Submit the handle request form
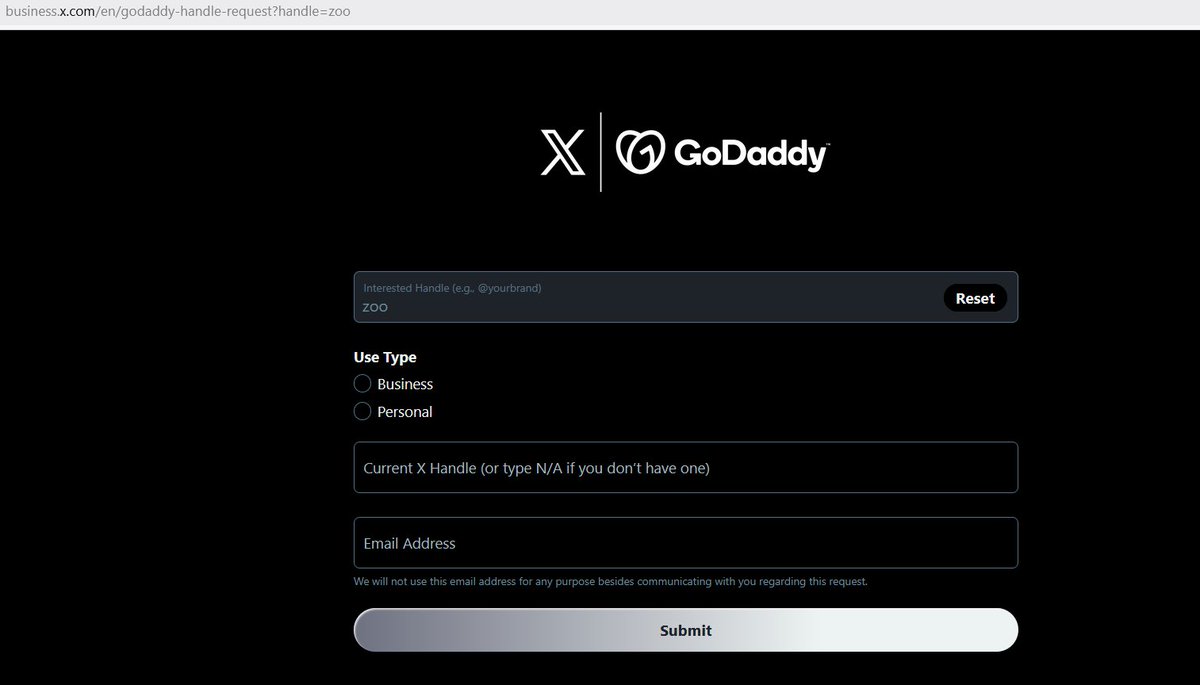The width and height of the screenshot is (1200, 685). coord(686,630)
